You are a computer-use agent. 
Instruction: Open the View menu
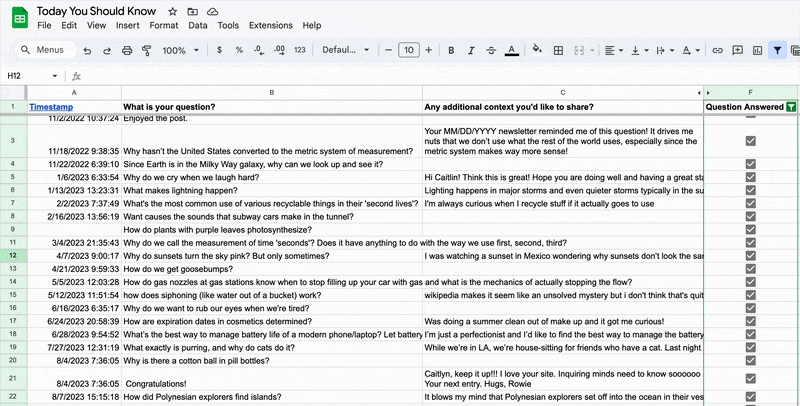pos(96,25)
